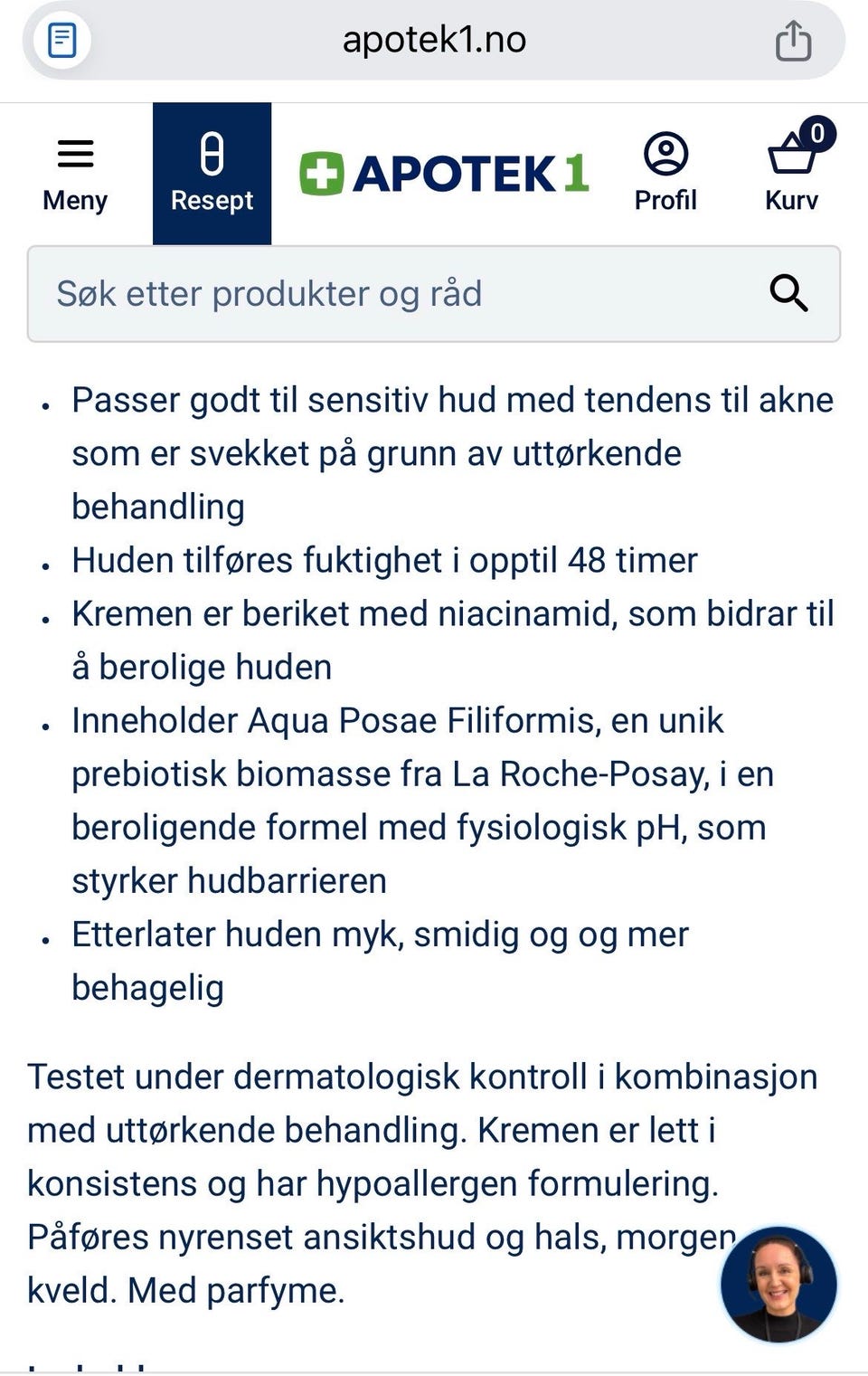Open the chat assistant avatar
868x1376 pixels.
coord(778,1283)
